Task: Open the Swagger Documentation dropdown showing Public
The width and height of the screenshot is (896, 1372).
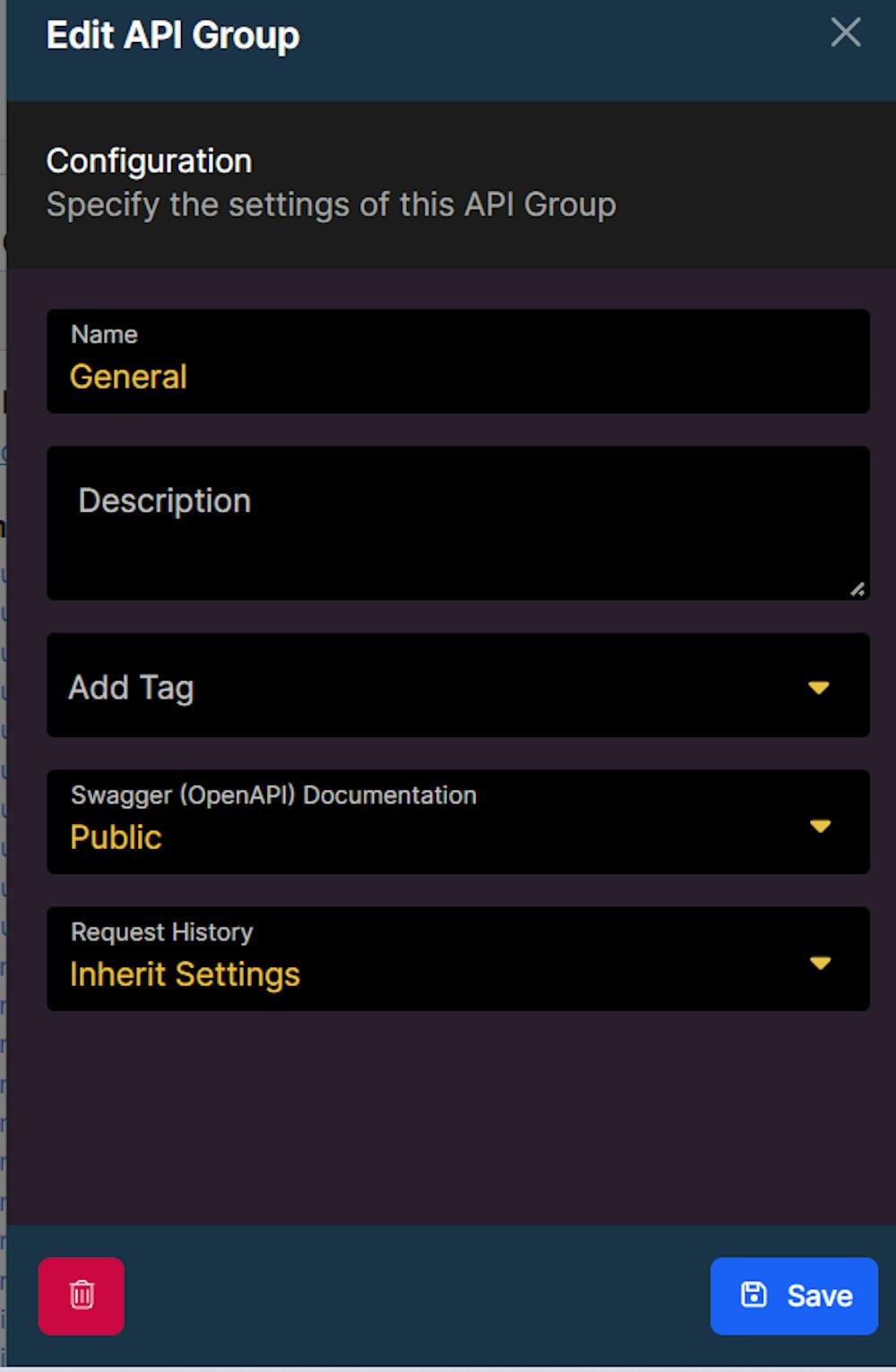Action: click(x=458, y=821)
